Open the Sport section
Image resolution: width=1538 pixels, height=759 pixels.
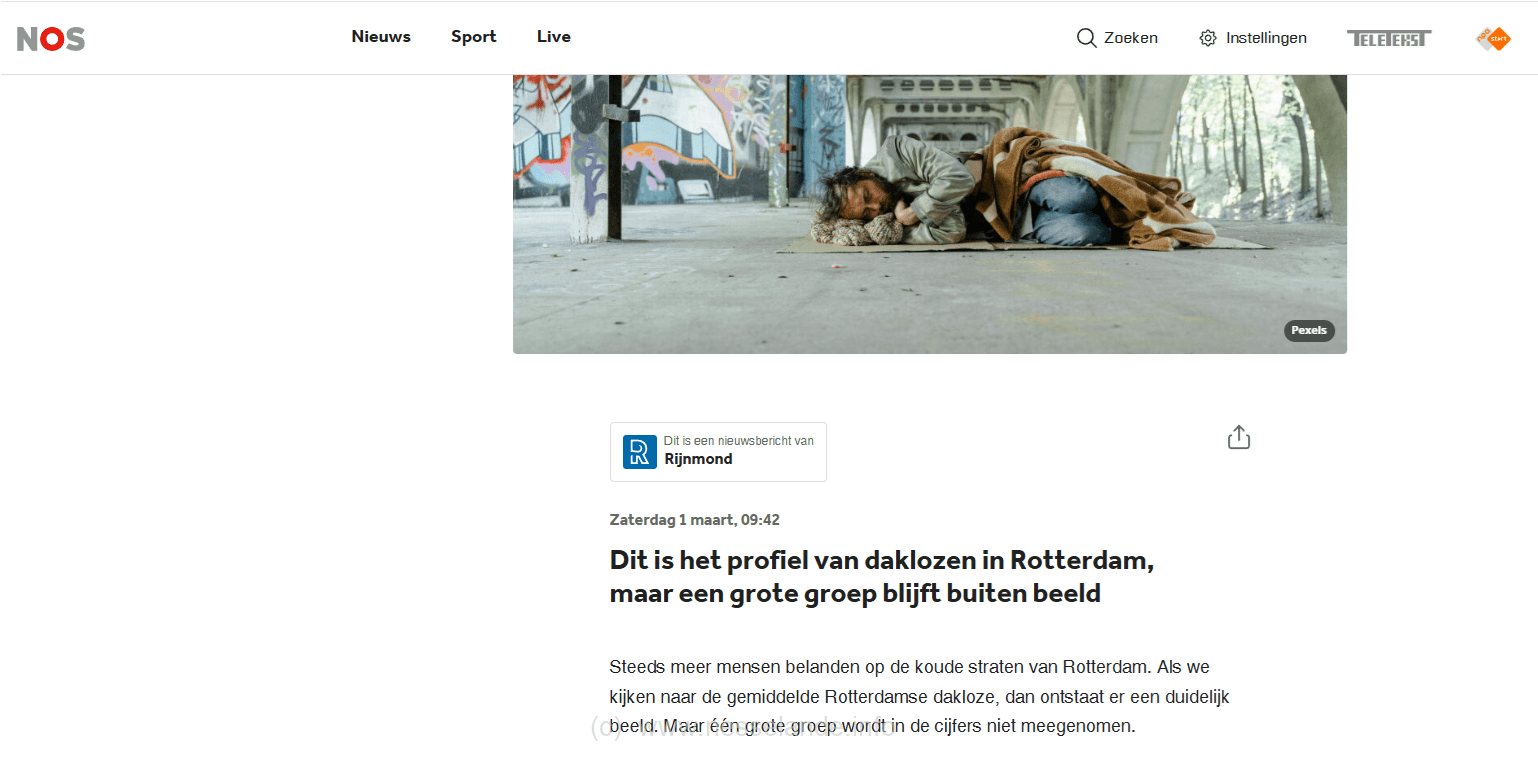473,37
